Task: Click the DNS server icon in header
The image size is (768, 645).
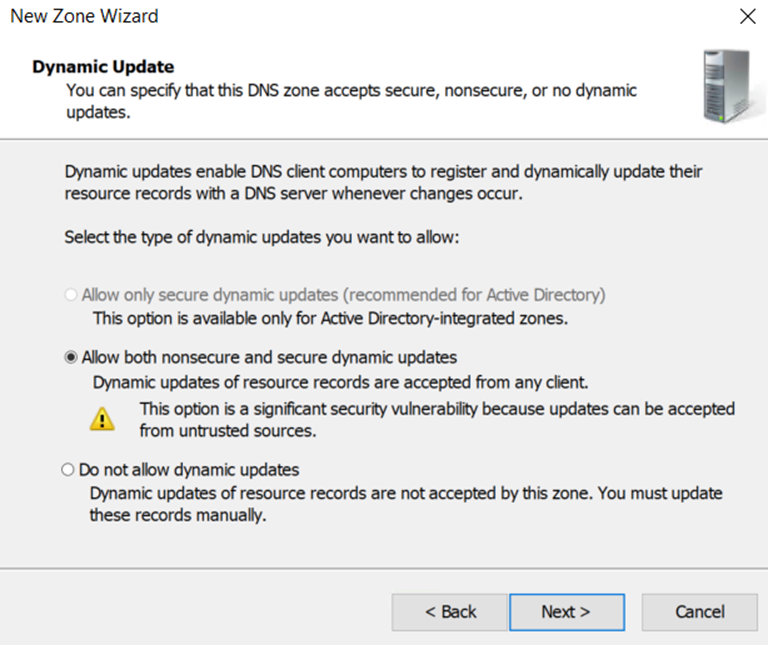Action: tap(726, 89)
